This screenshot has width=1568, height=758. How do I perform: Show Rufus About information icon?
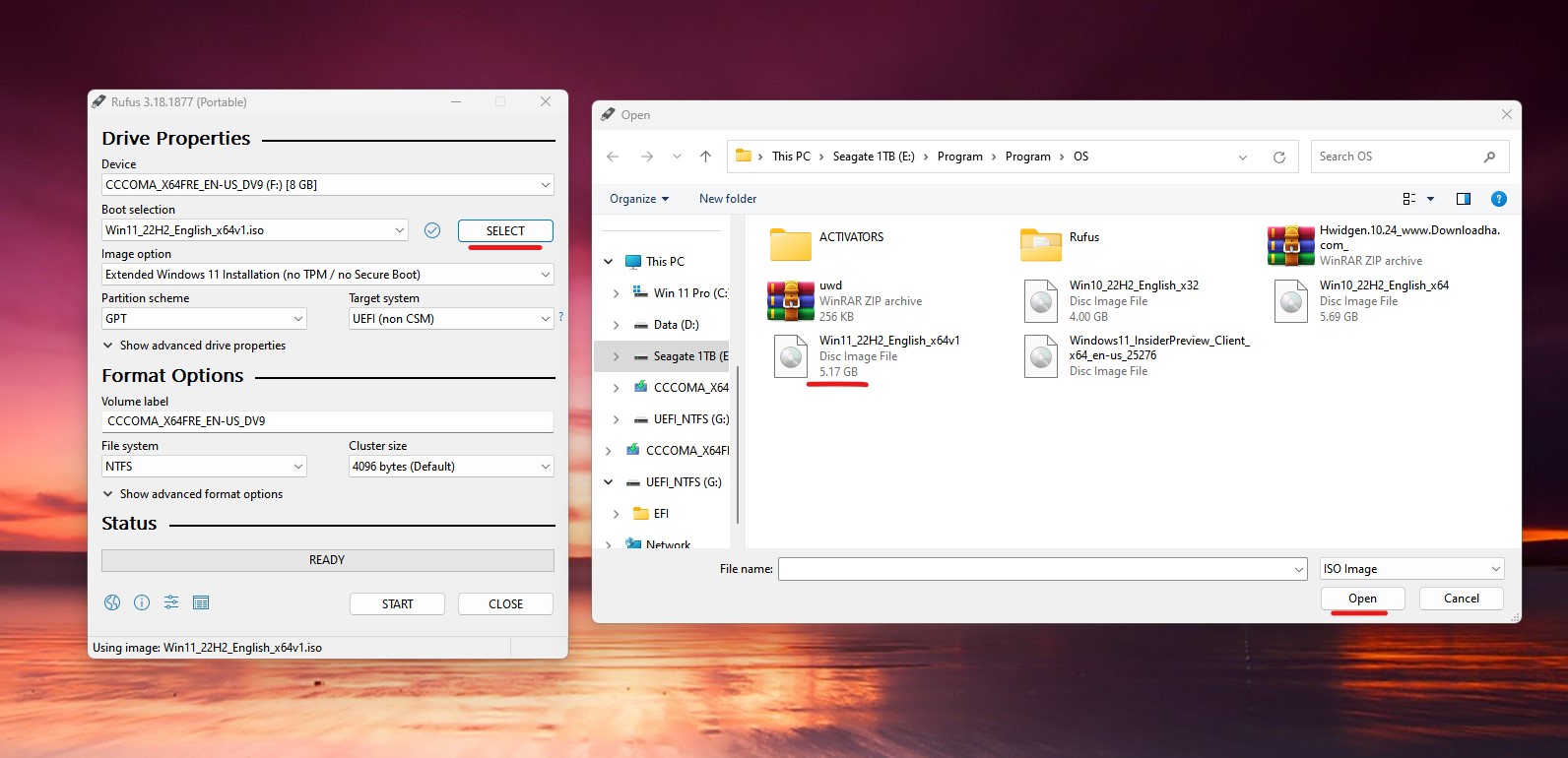(x=142, y=602)
